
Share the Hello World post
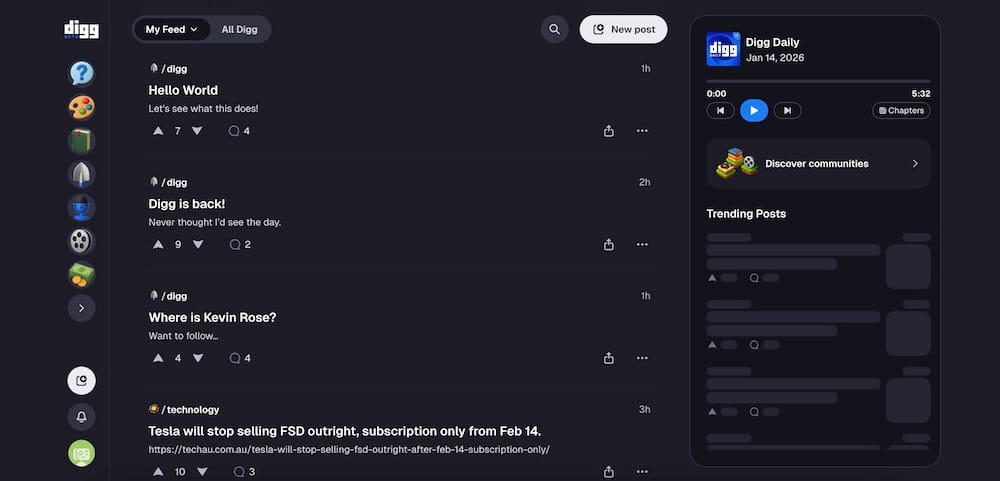609,131
